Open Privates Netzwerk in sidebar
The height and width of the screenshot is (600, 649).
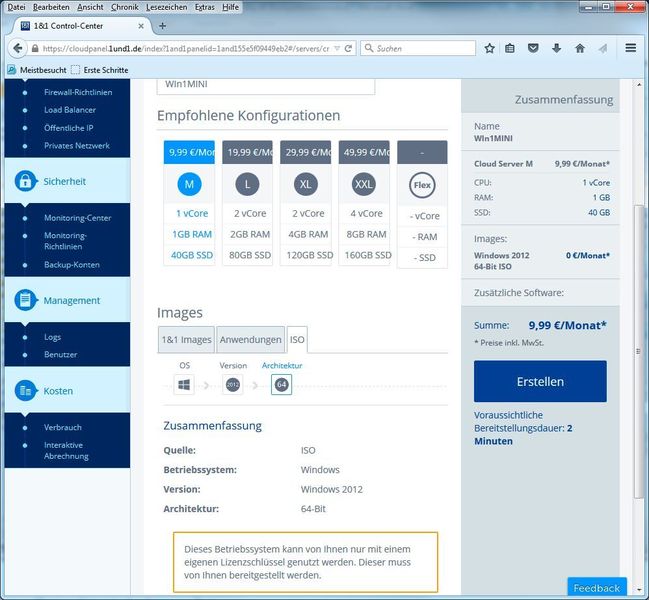click(x=77, y=146)
